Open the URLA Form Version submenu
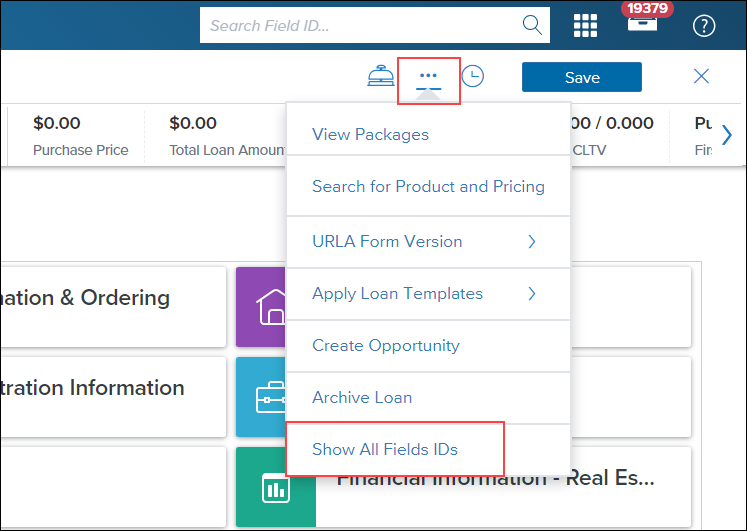Screen dimensions: 747x531 click(428, 241)
